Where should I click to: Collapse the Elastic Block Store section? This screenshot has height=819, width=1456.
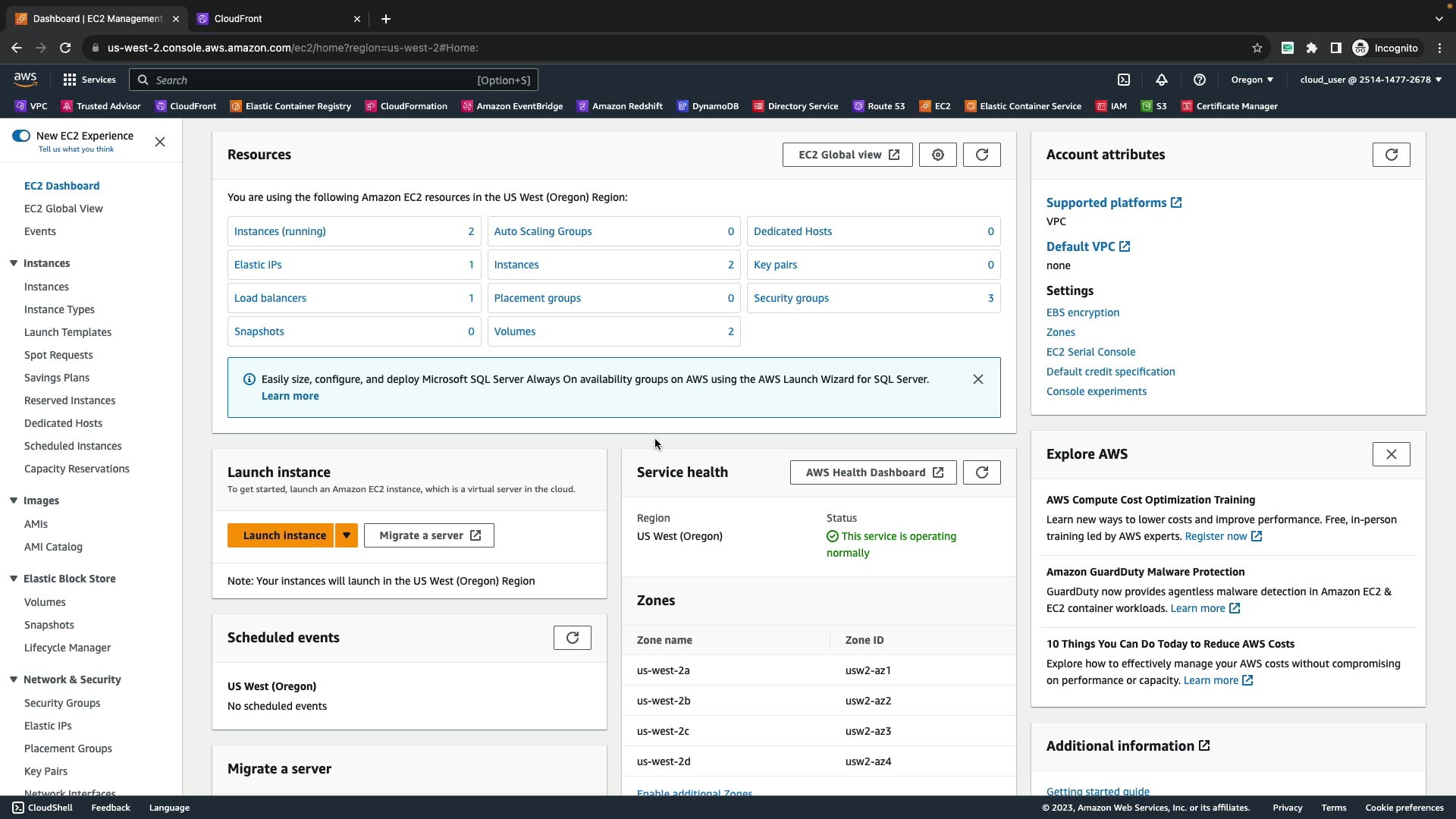pyautogui.click(x=14, y=579)
